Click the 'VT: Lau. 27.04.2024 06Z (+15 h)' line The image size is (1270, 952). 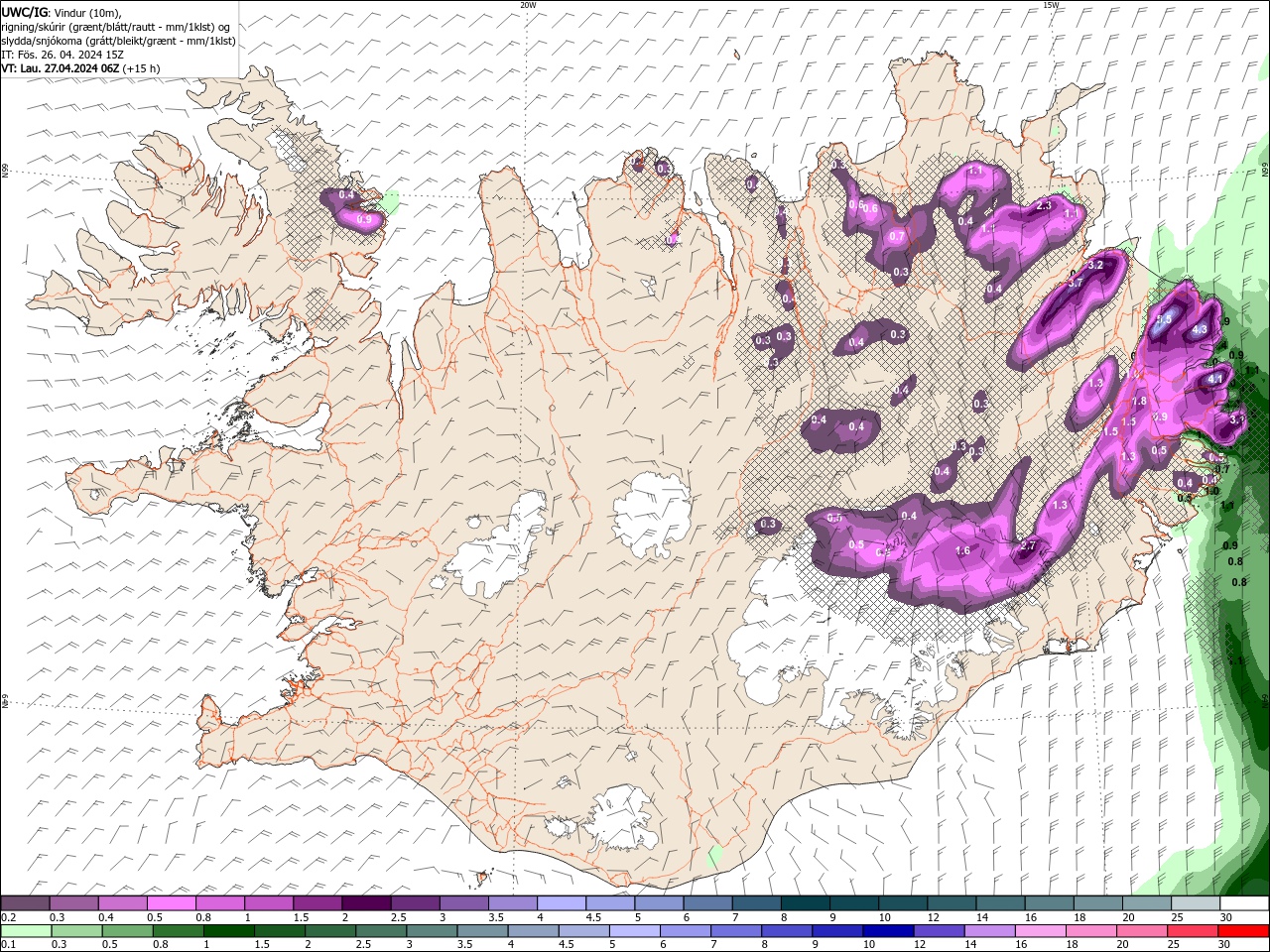click(x=80, y=68)
